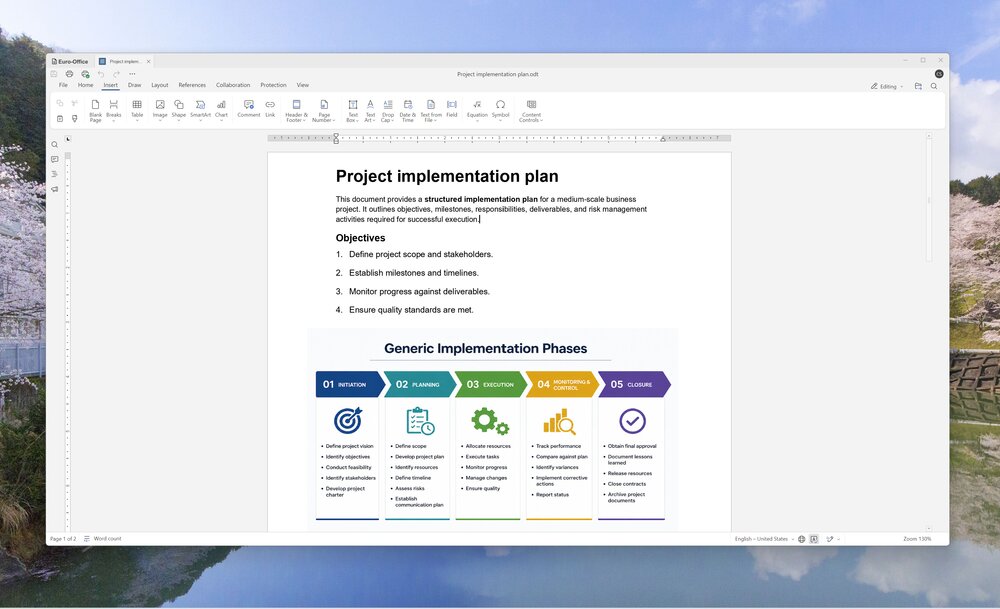Screen dimensions: 1000x609
Task: Insert SmartArt graphic
Action: (x=200, y=110)
